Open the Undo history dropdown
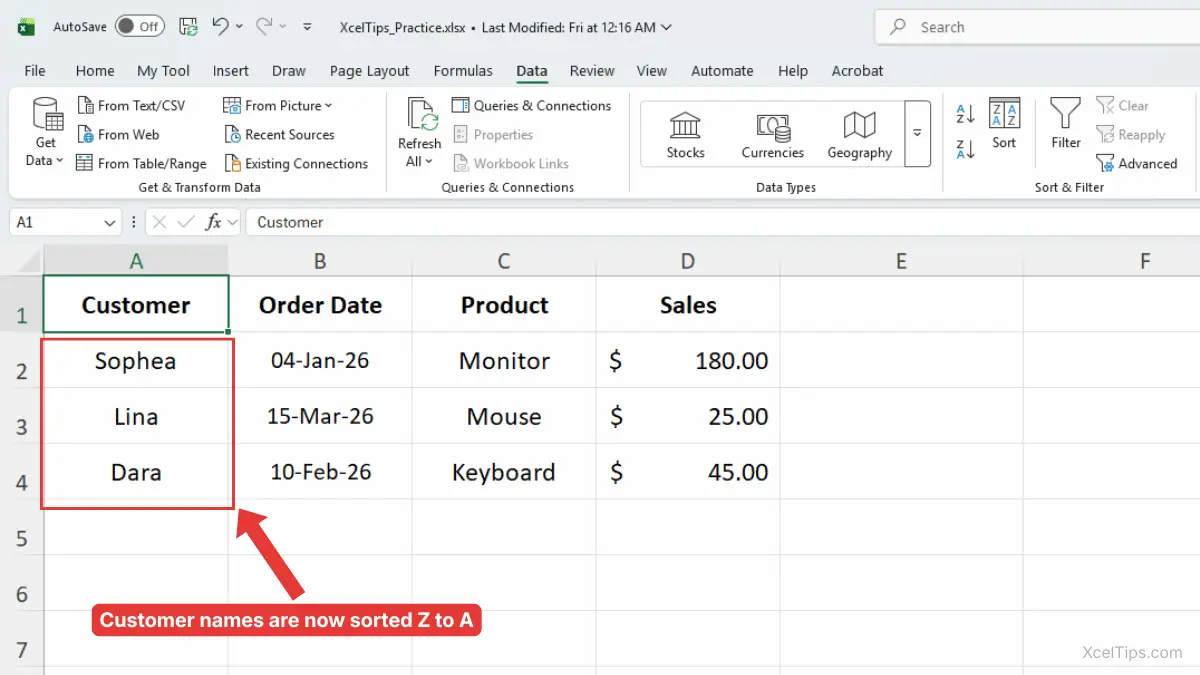Image resolution: width=1200 pixels, height=675 pixels. 239,27
